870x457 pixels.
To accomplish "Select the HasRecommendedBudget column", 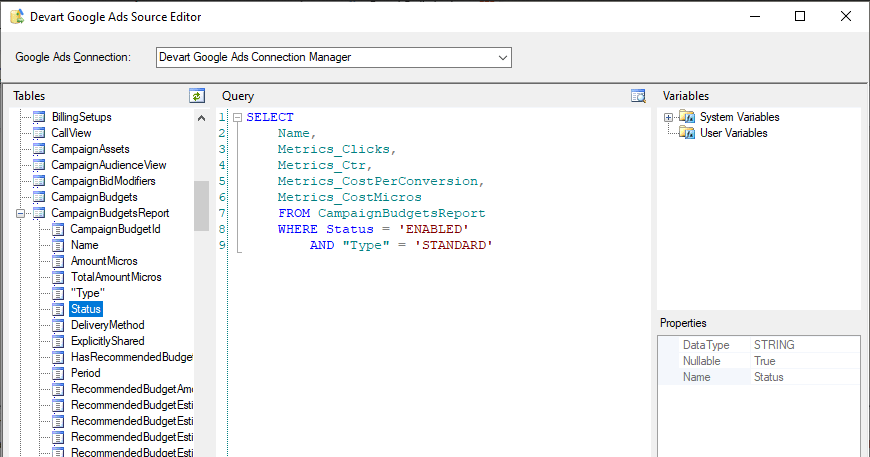I will 131,357.
